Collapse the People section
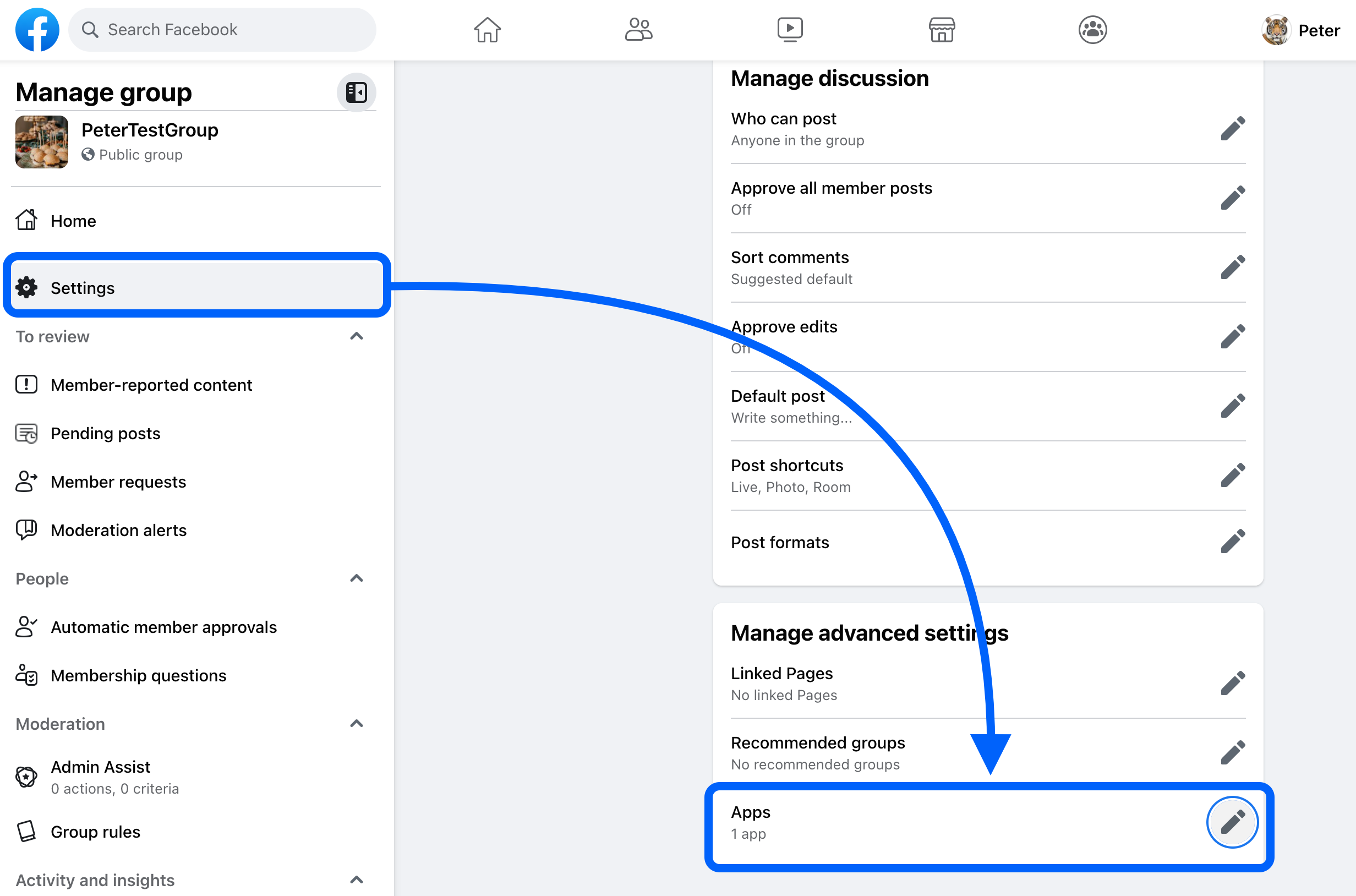 pos(357,578)
